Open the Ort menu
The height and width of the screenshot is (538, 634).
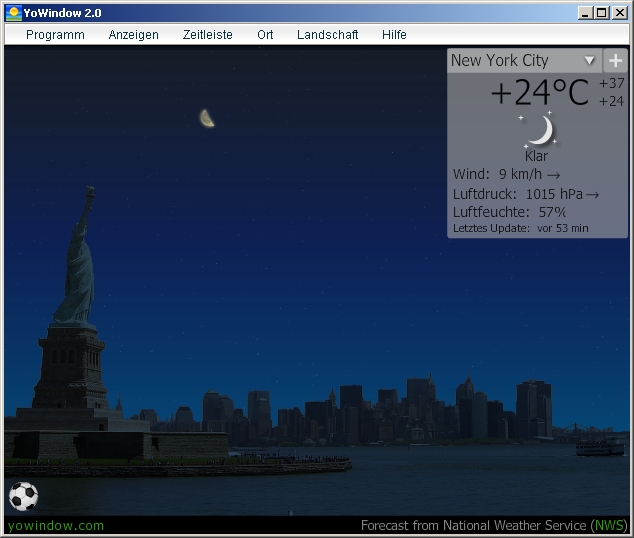click(265, 35)
